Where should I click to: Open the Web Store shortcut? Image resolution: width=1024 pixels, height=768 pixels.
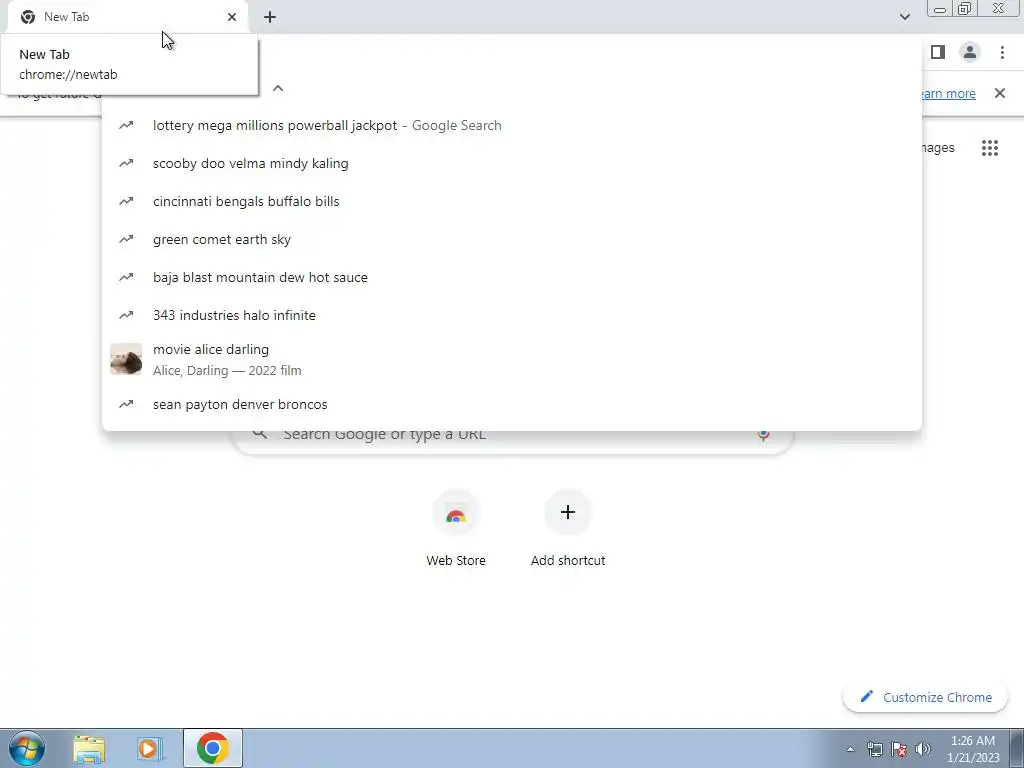(456, 529)
